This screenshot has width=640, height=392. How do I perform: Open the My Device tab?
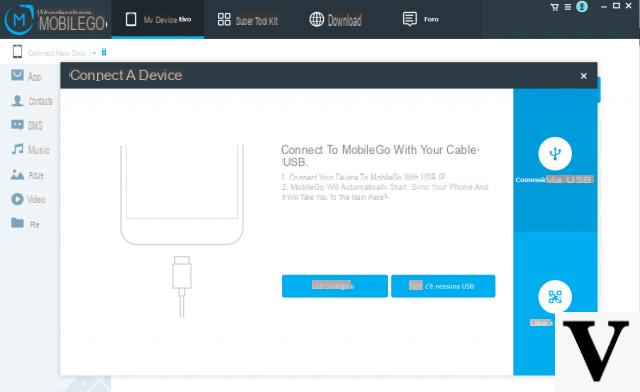pyautogui.click(x=158, y=19)
